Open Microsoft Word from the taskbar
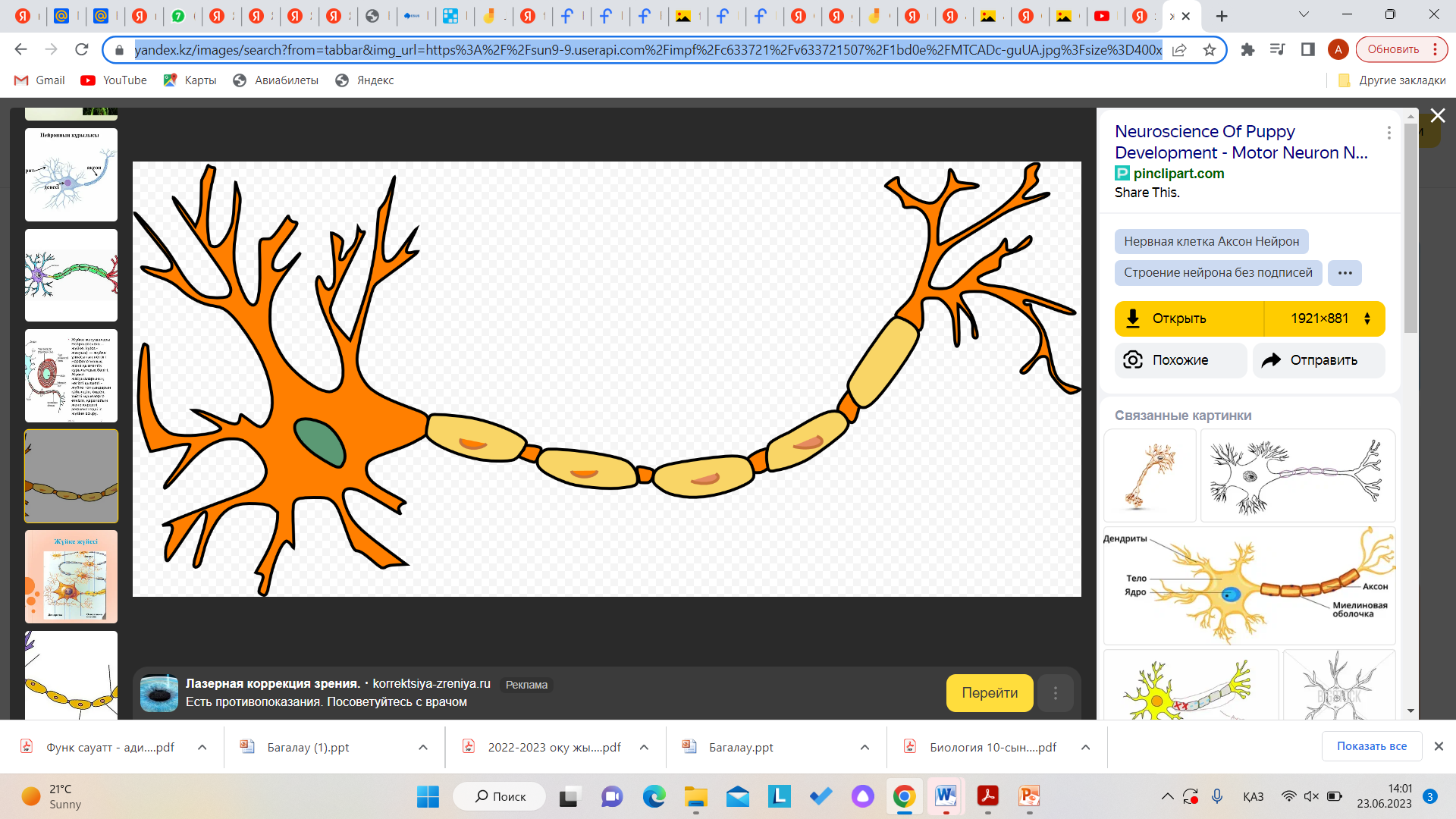Screen dimensions: 1456x819 [945, 796]
